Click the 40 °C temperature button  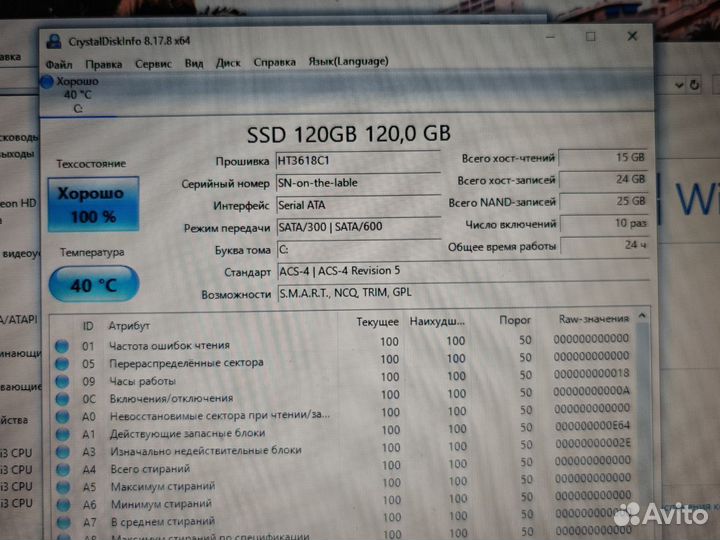click(x=94, y=285)
